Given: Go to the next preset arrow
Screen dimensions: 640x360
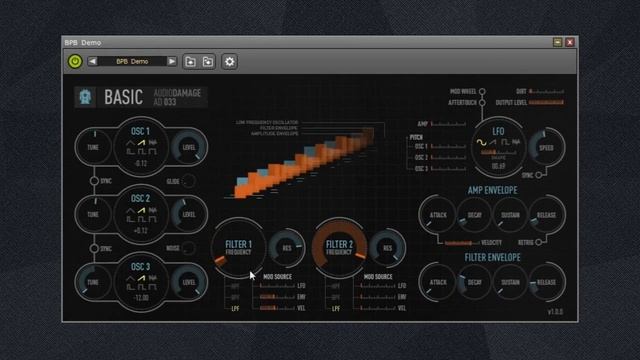Looking at the screenshot, I should click(172, 61).
